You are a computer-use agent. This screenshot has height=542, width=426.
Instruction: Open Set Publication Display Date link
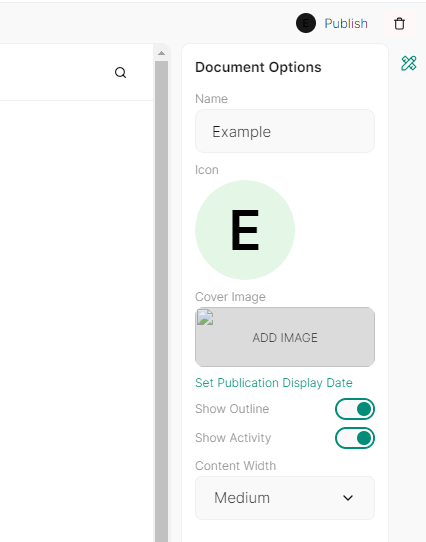pos(274,383)
